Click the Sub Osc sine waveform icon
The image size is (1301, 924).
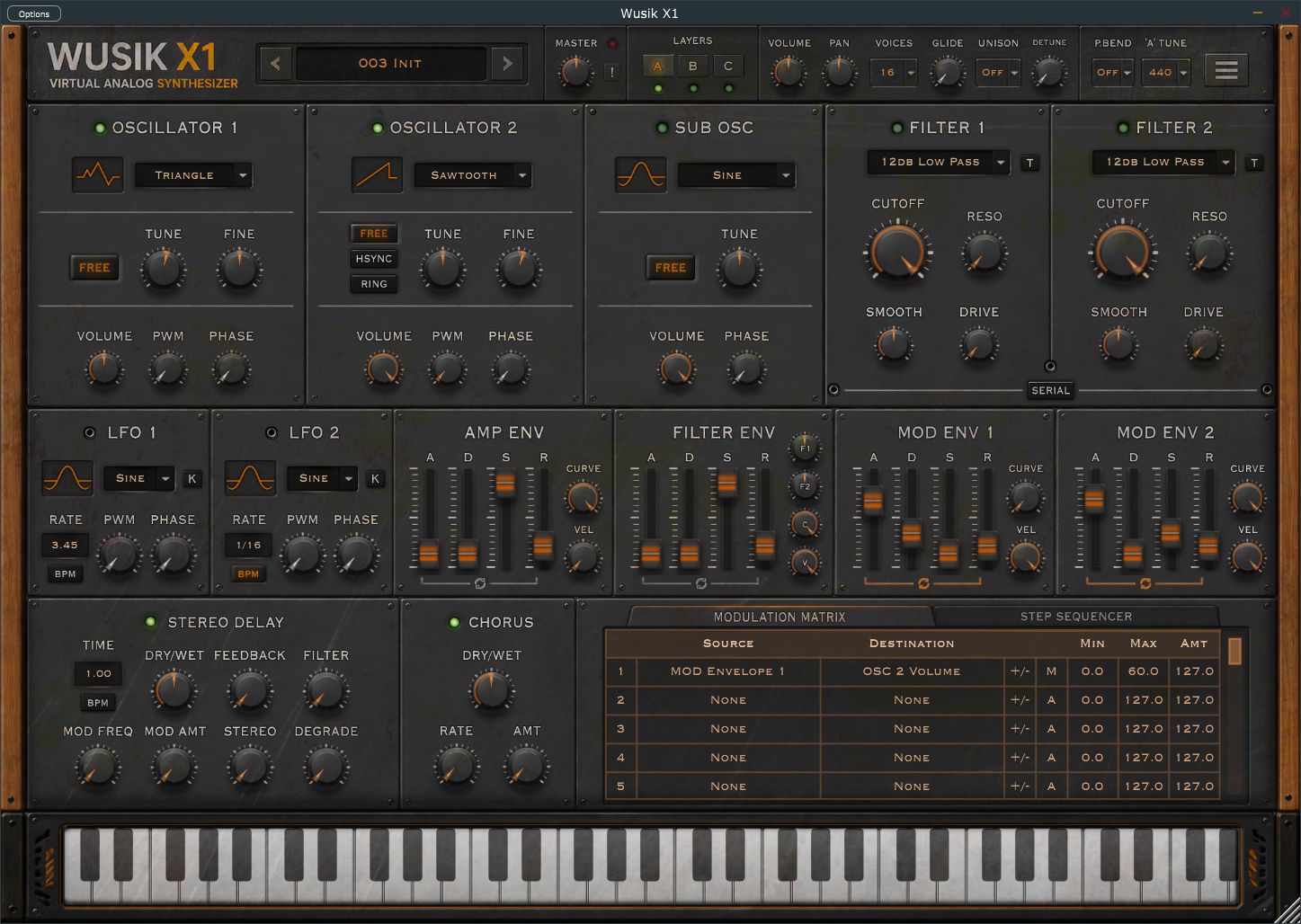coord(641,174)
